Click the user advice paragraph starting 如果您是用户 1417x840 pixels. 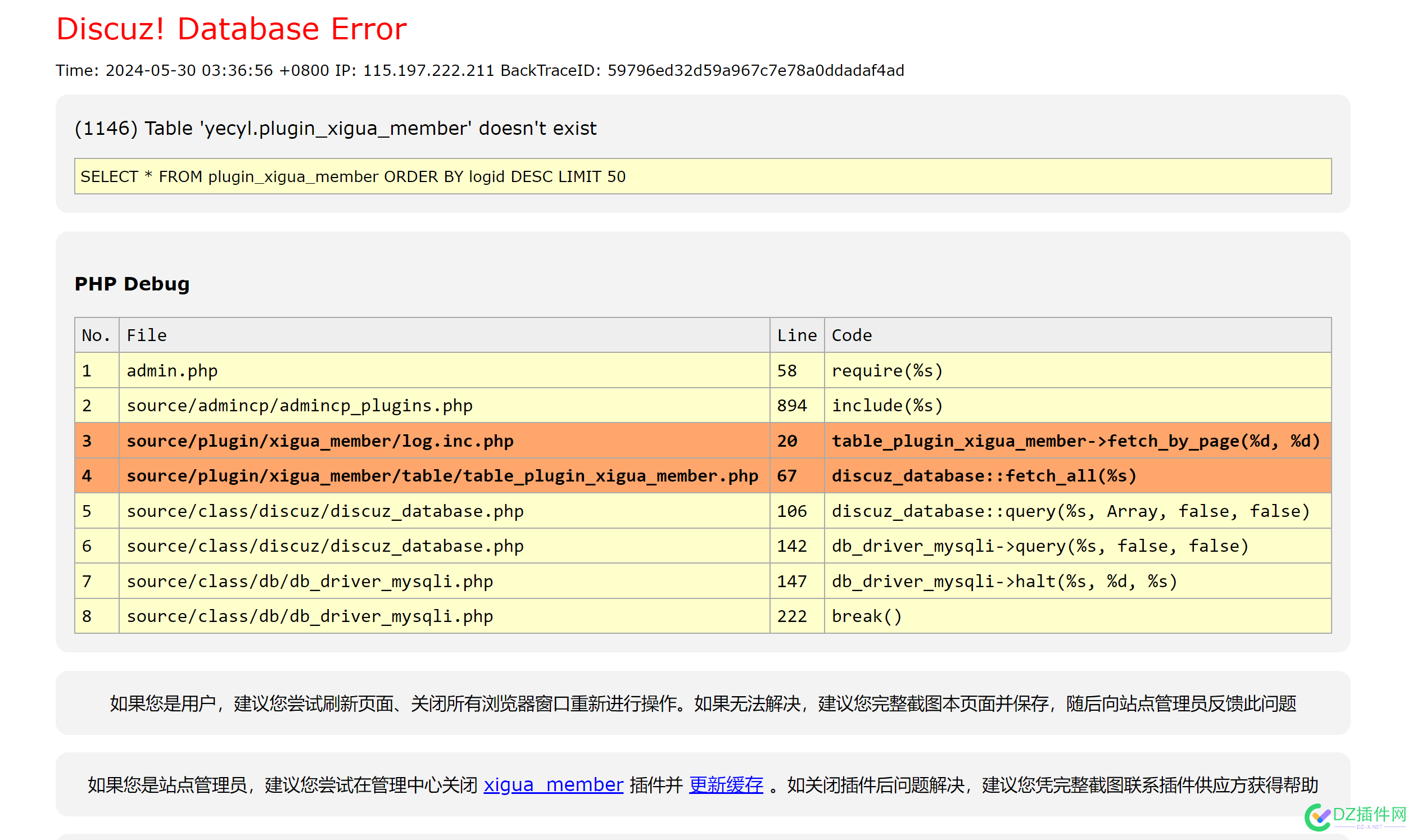pos(703,703)
